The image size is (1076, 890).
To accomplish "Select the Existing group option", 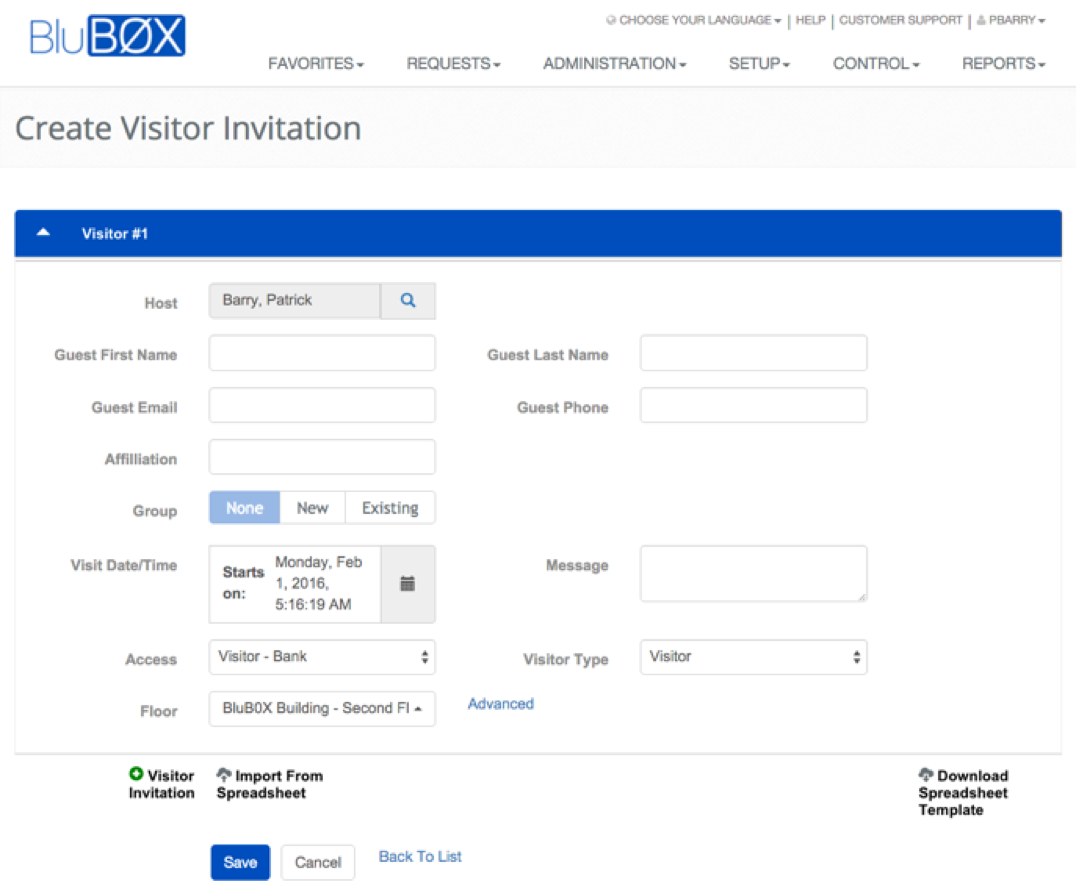I will 390,508.
